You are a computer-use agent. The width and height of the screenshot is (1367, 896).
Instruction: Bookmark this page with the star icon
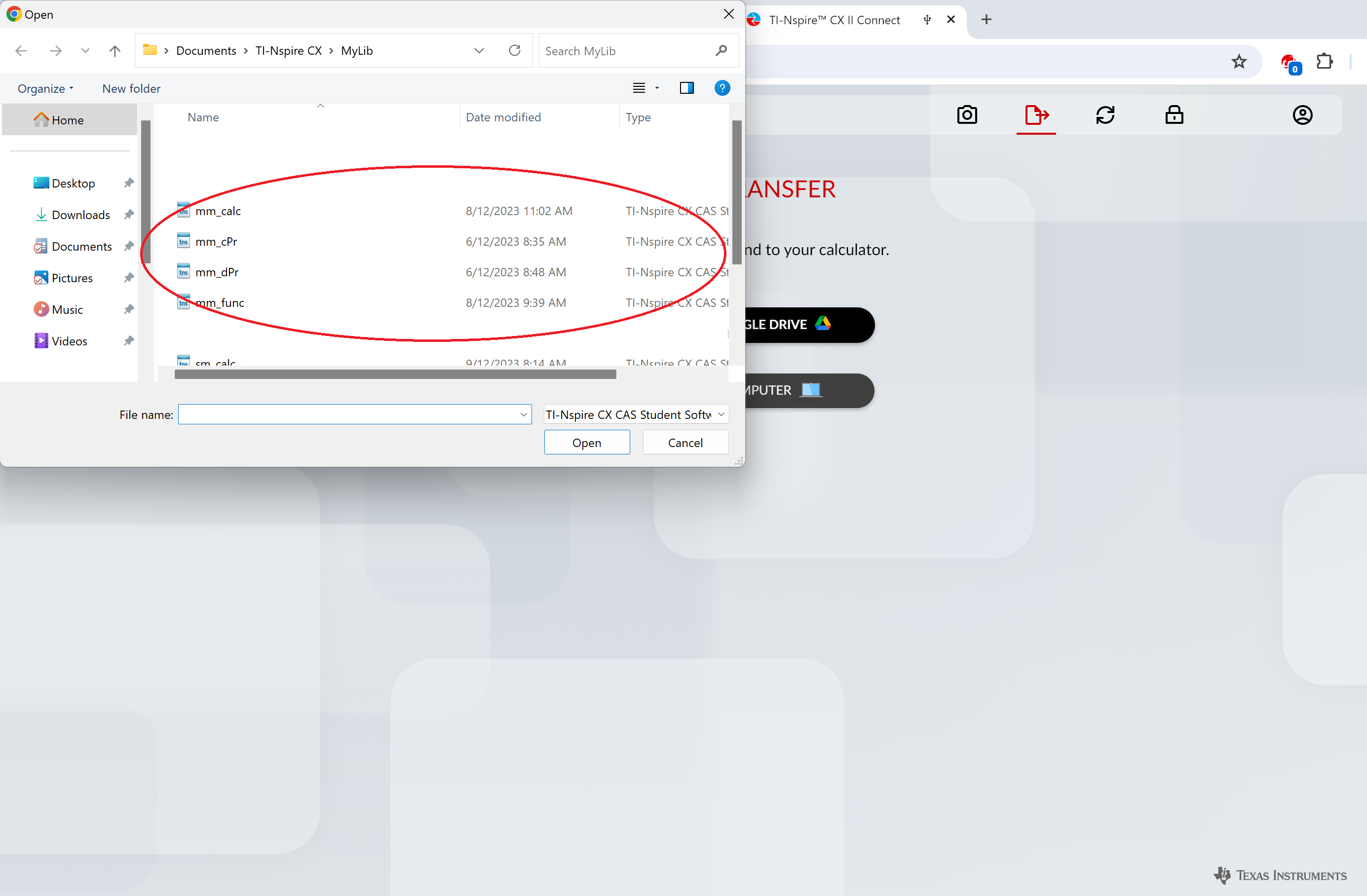1239,62
